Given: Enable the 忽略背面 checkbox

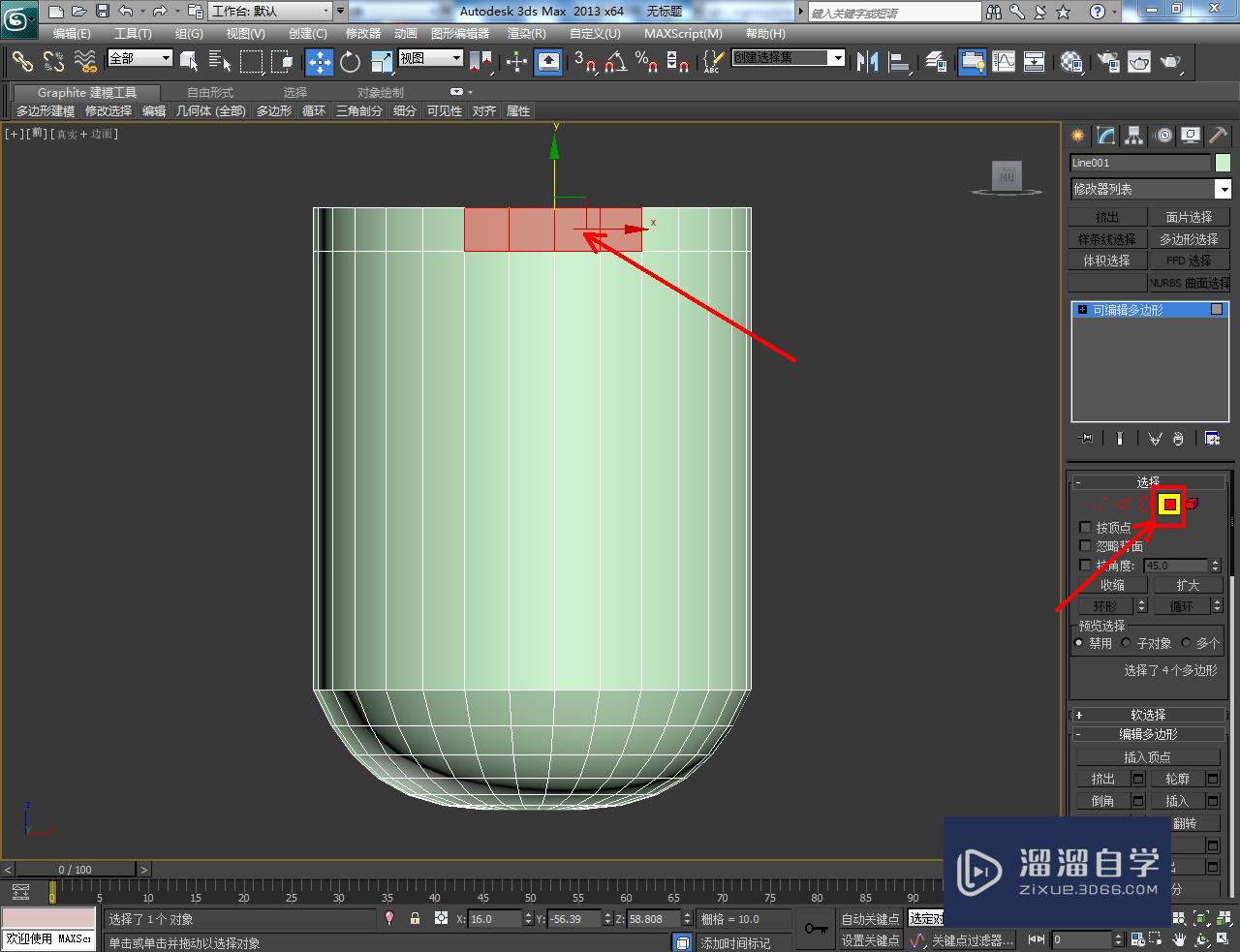Looking at the screenshot, I should point(1085,546).
